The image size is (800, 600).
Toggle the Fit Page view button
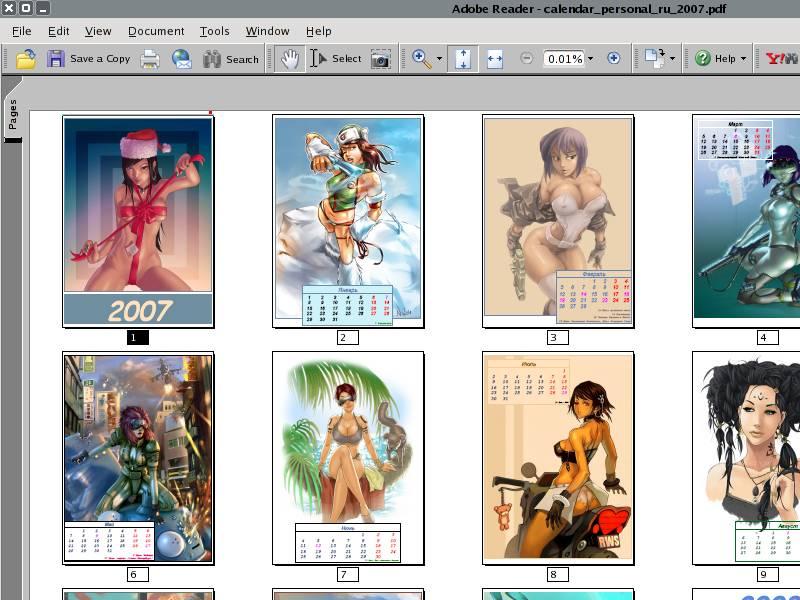pos(463,59)
